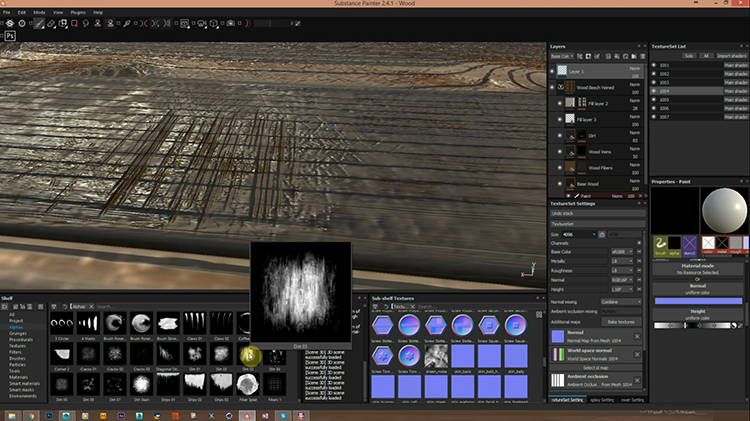Click the Solo button in TextureSet List
This screenshot has width=750, height=421.
tap(689, 56)
